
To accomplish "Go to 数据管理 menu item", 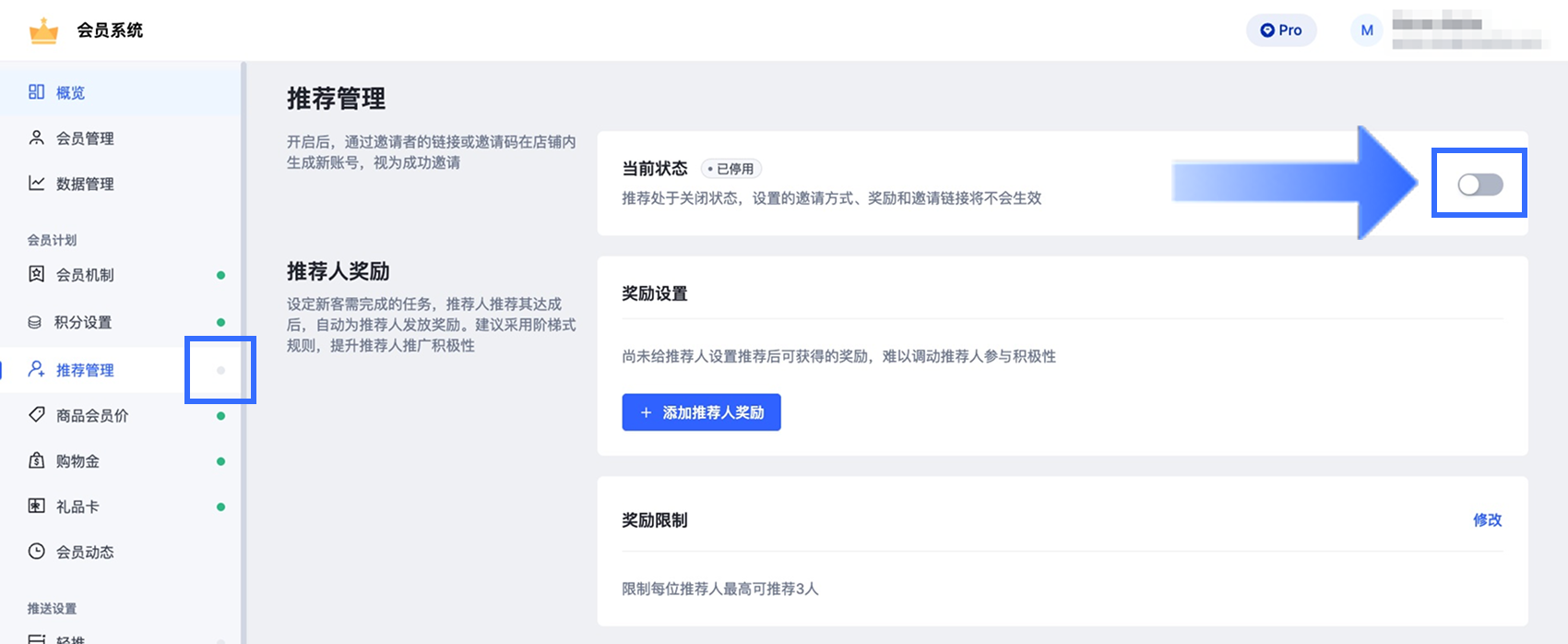I will [120, 184].
